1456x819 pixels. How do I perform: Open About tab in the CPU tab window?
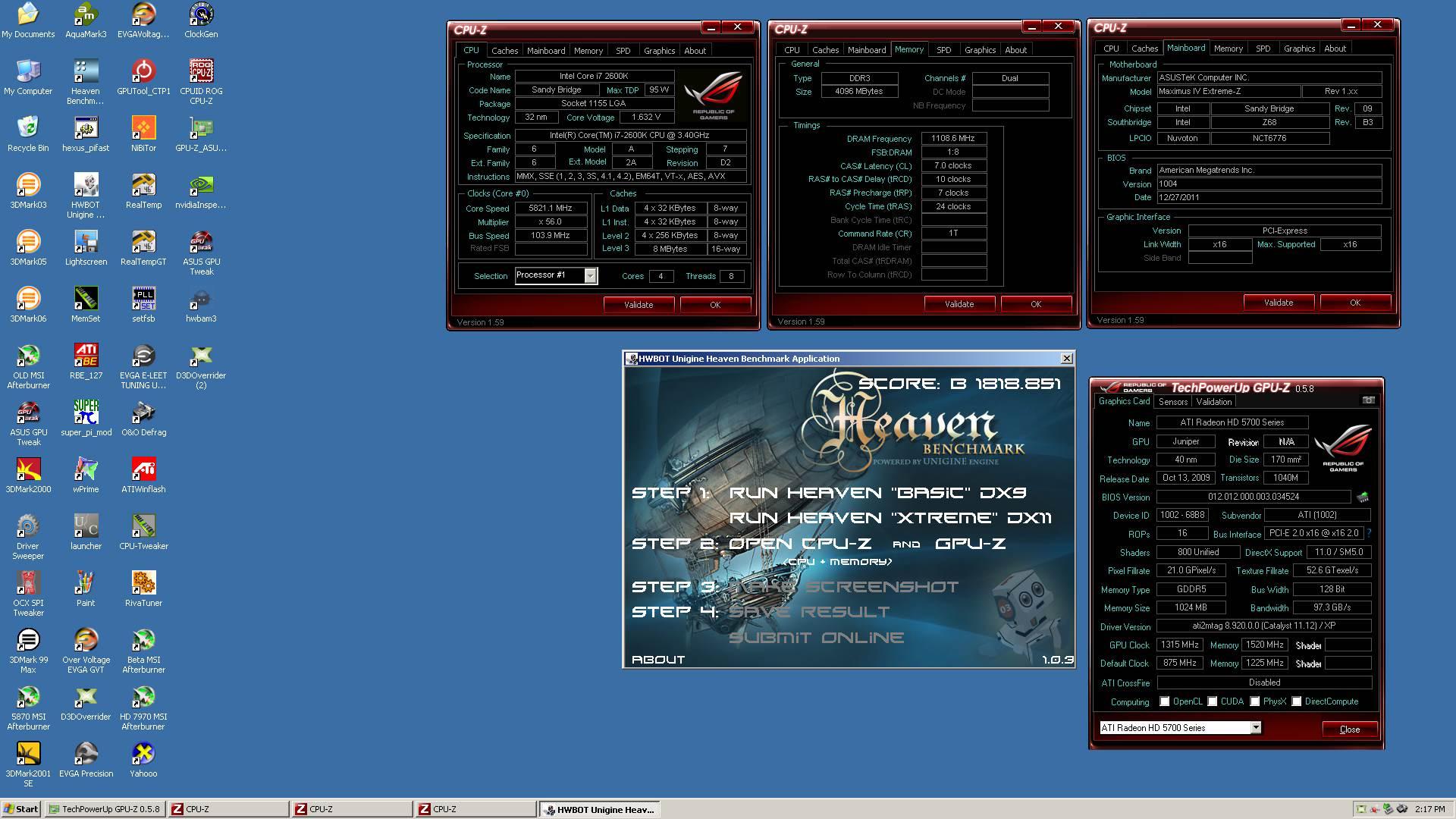695,51
